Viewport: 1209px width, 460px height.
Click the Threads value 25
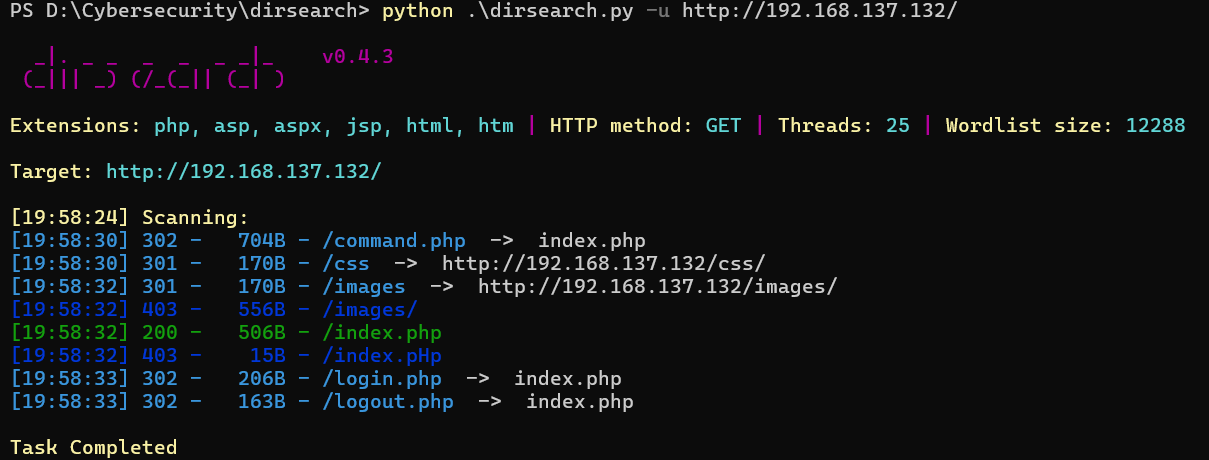click(x=897, y=126)
